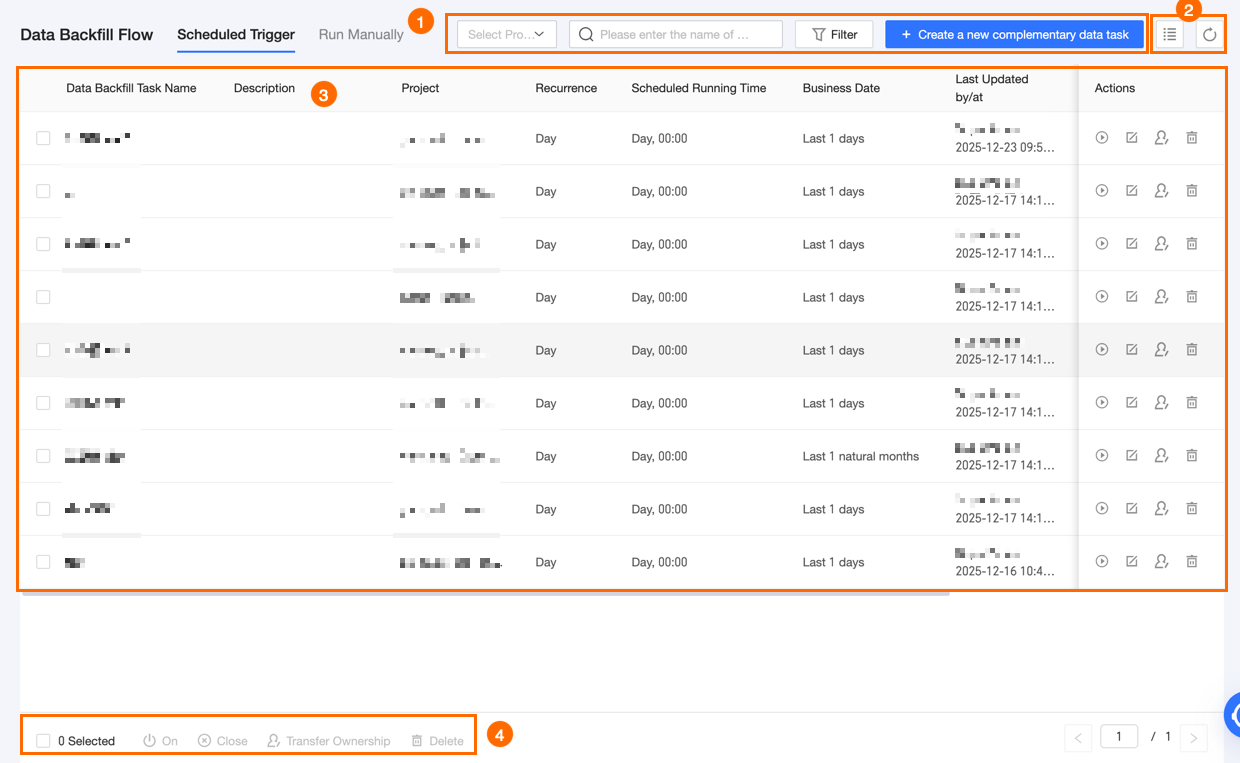
Task: Switch to the Scheduled Trigger tab
Action: (236, 34)
